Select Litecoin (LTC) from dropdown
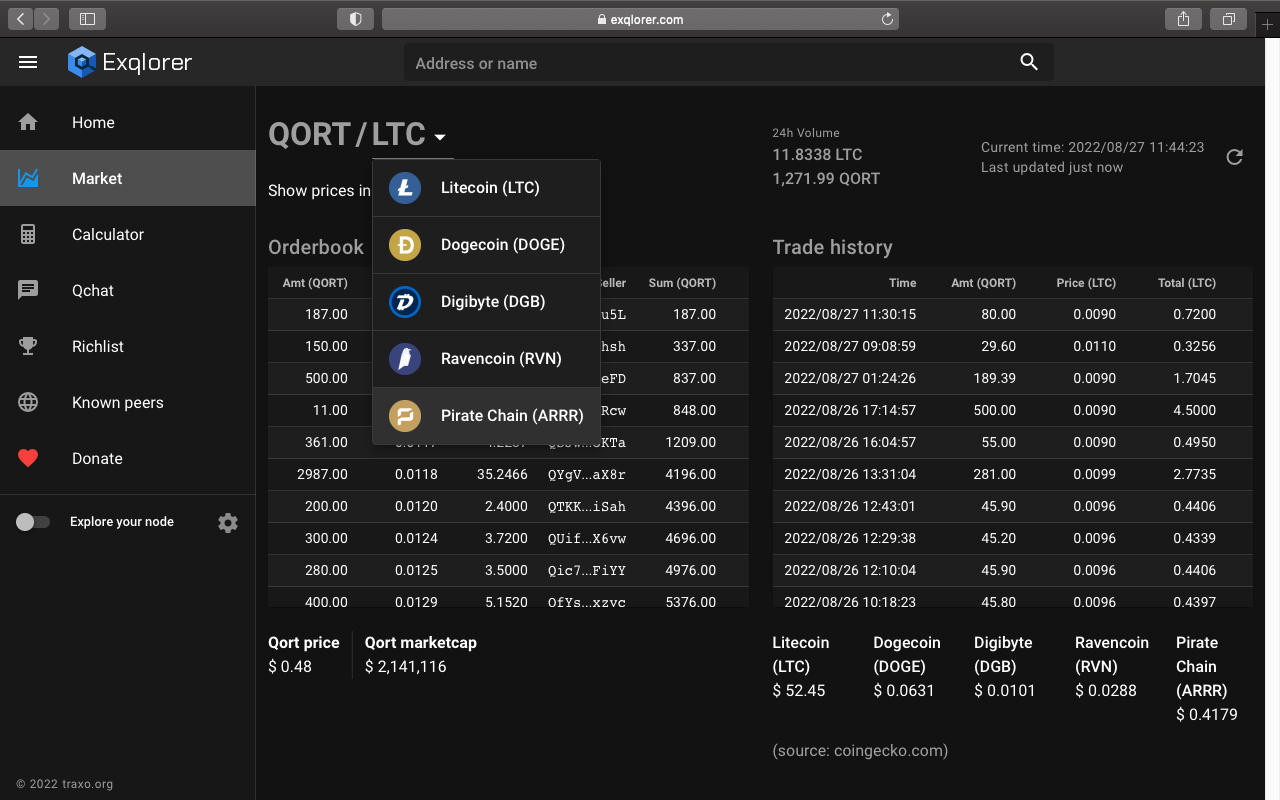Viewport: 1280px width, 800px height. coord(486,188)
